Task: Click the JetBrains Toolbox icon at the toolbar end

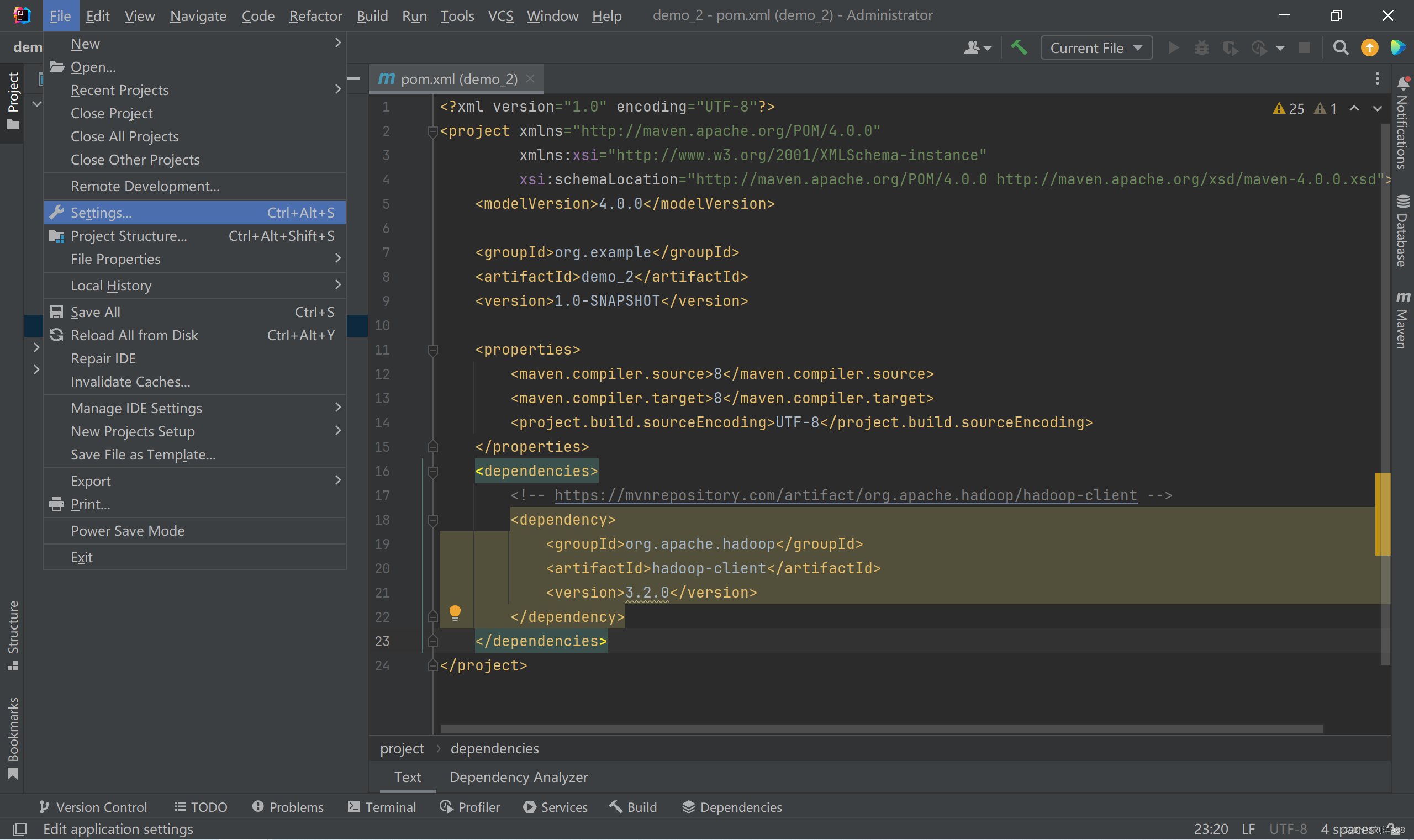Action: (1397, 47)
